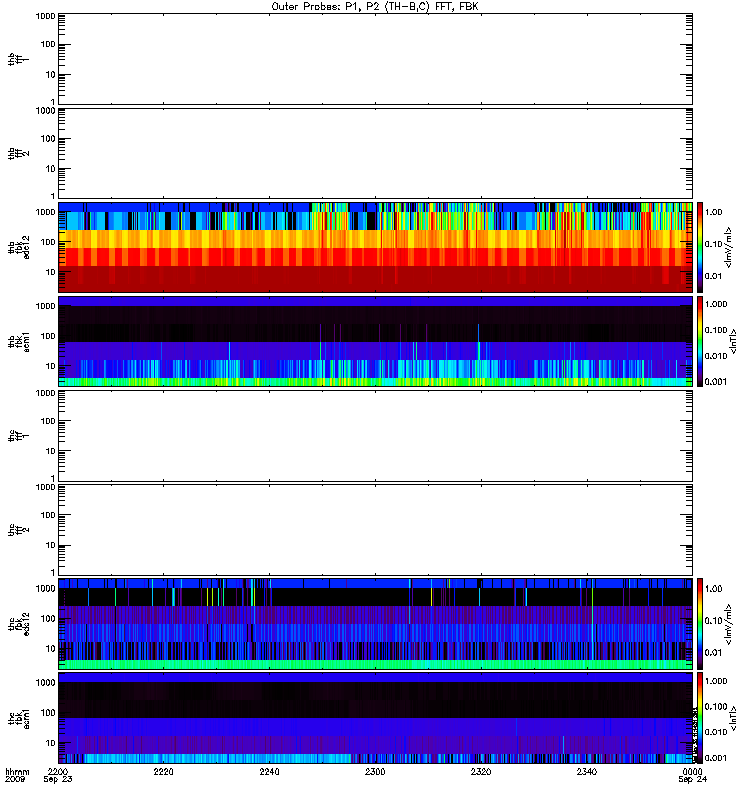Click the "100" tick of thb fff 2 panel
Screen dimensions: 750x800
(x=48, y=139)
